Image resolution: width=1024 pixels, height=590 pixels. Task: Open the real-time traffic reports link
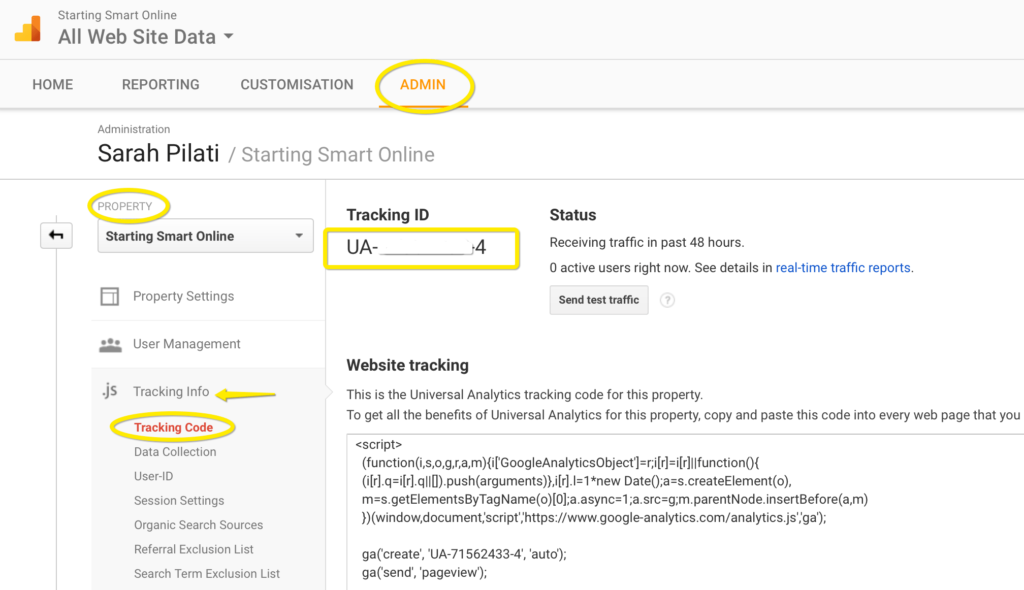pos(843,268)
